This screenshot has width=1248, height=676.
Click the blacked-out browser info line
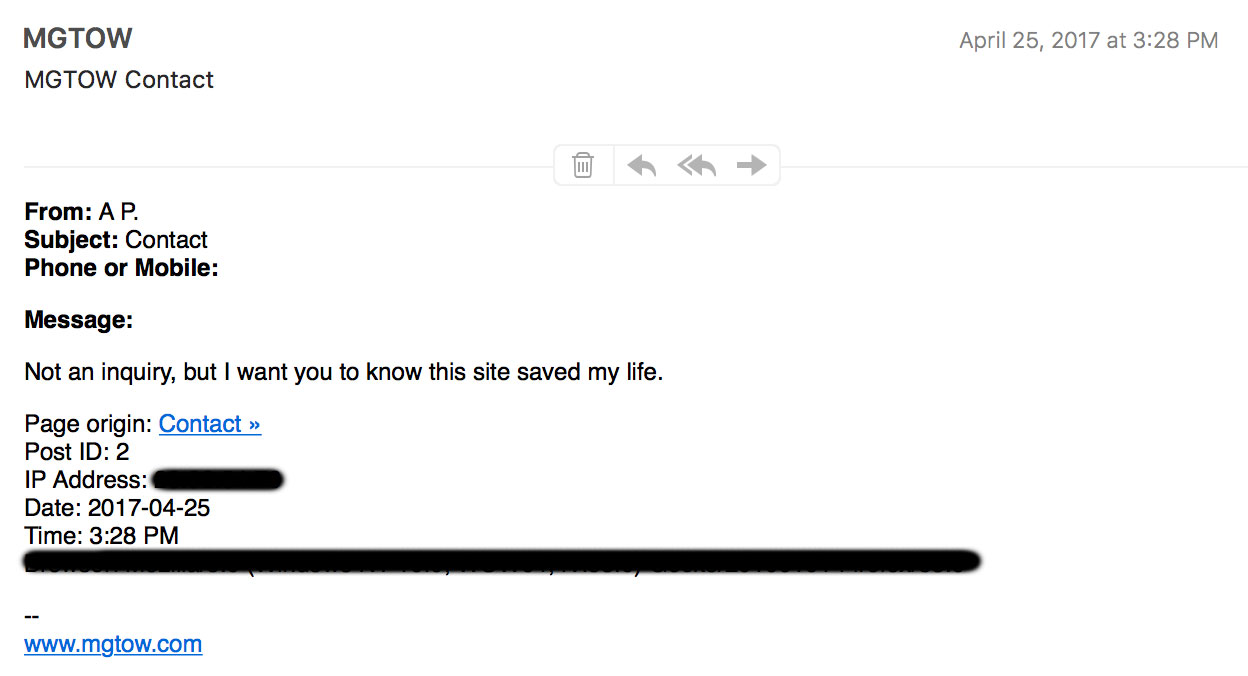[x=500, y=561]
